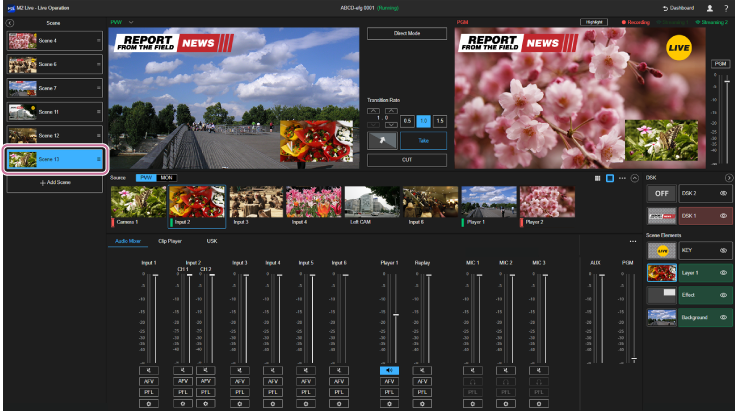The image size is (735, 411).
Task: Click the Add Scene button
Action: pos(54,184)
